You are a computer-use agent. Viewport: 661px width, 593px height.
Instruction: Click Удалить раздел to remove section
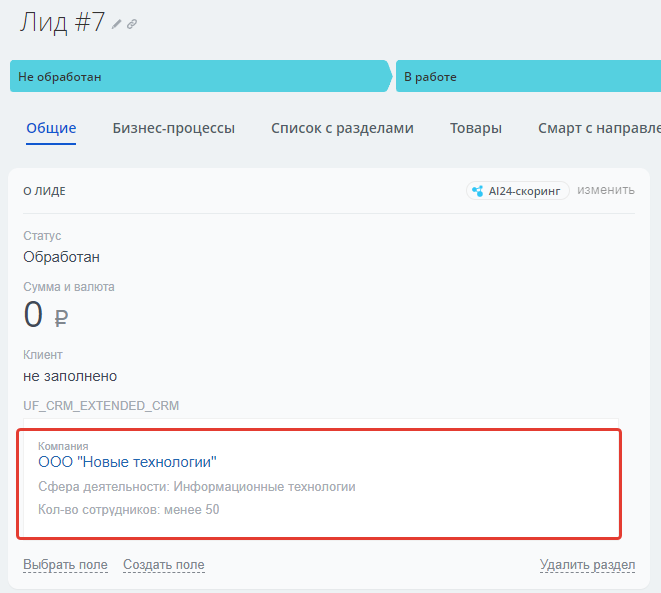tap(587, 565)
